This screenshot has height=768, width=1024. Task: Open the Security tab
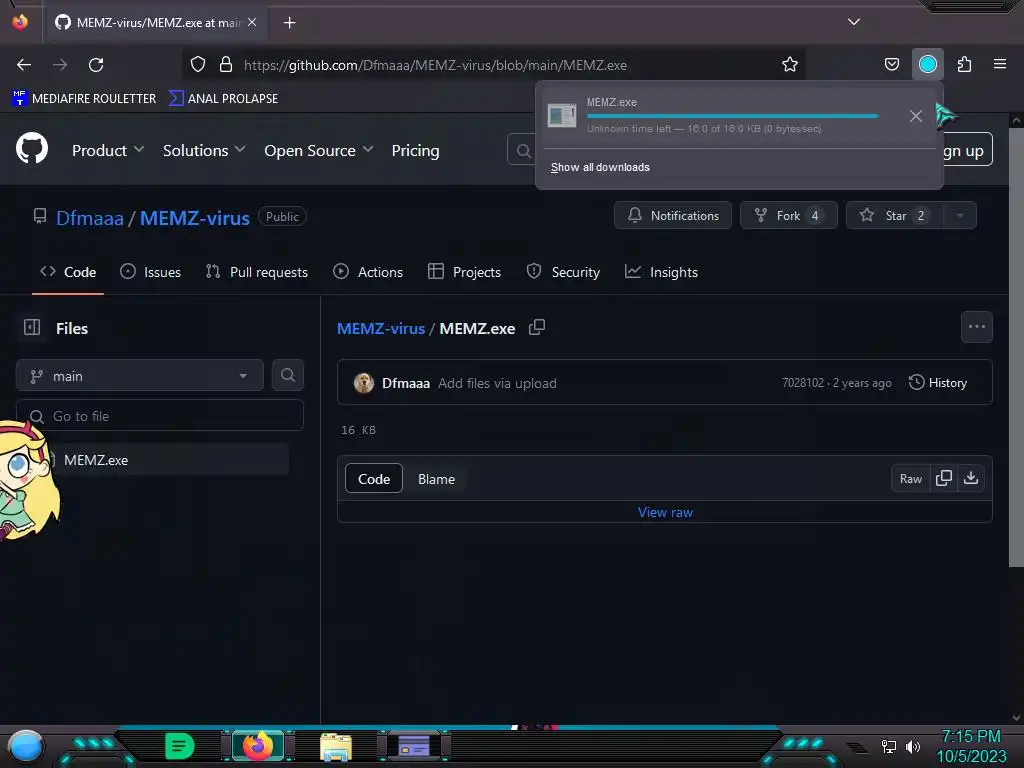563,272
